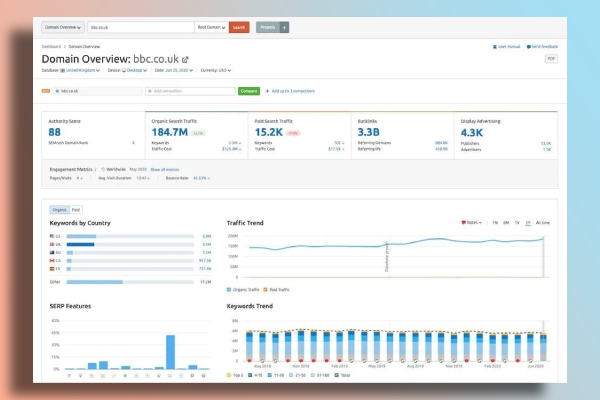Open the Date dropdown
Image resolution: width=600 pixels, height=400 pixels.
(x=179, y=70)
